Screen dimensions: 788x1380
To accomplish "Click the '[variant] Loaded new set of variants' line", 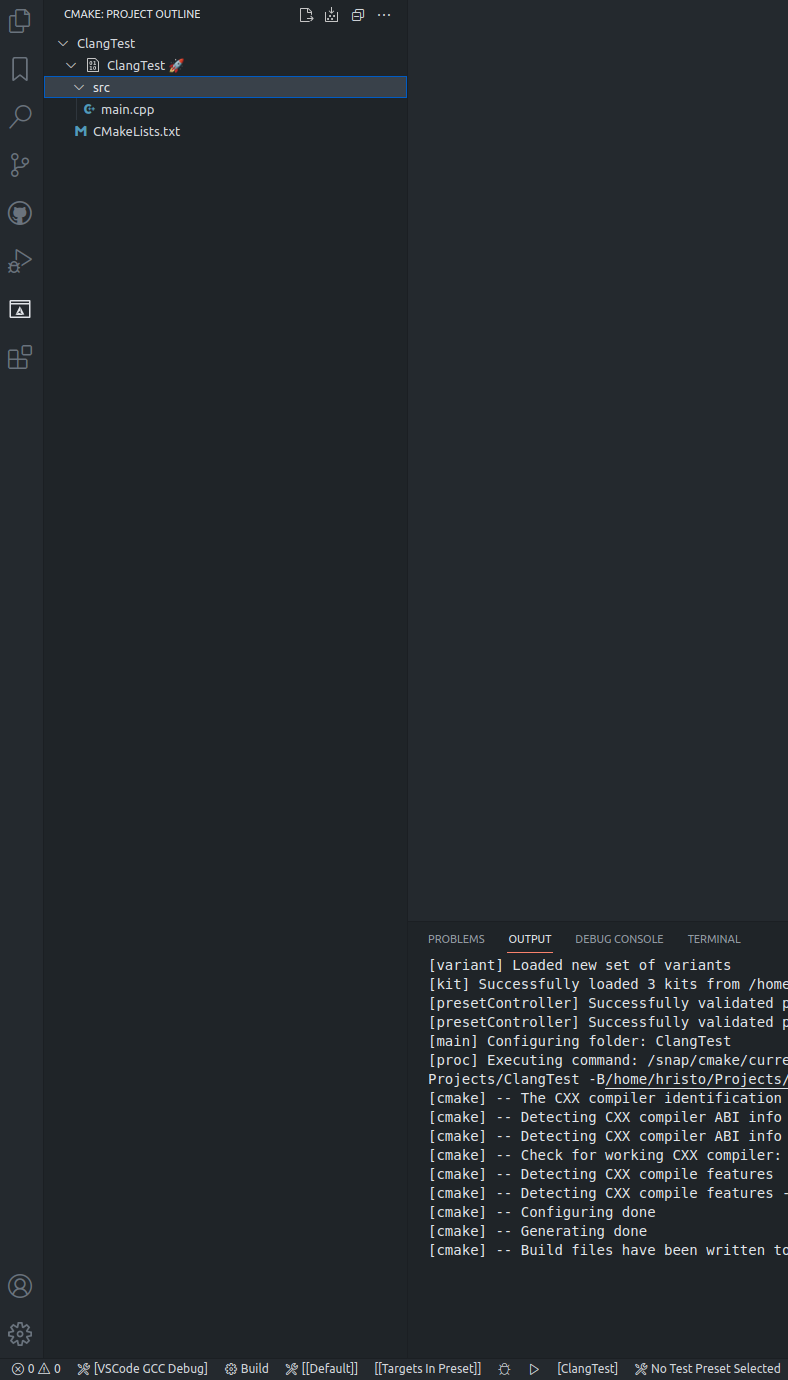I will (580, 965).
